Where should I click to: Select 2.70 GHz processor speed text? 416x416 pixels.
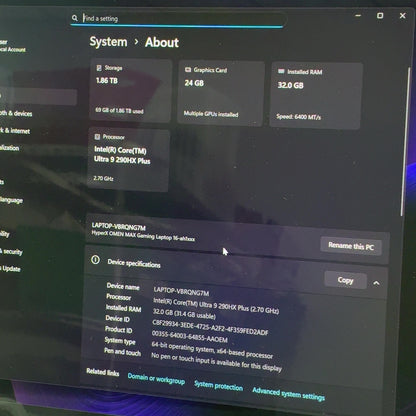tap(103, 178)
